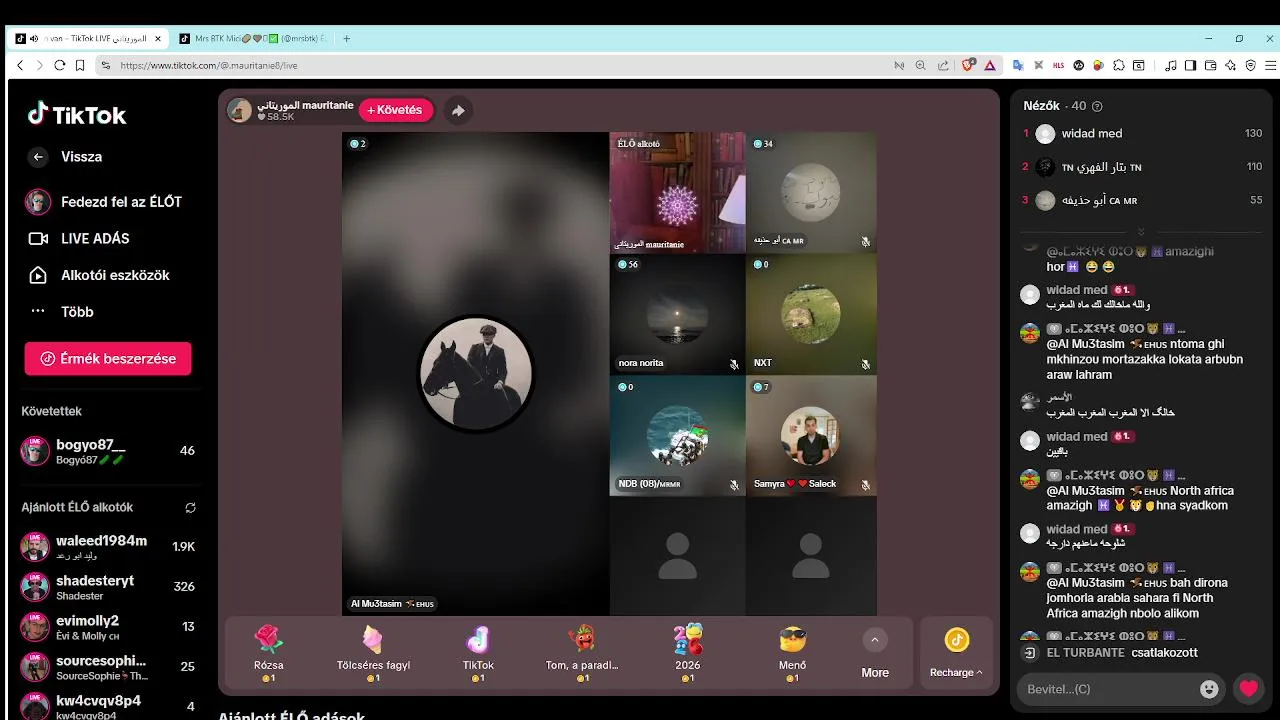Expand the viewers ranking list chevron
1280x720 pixels.
click(x=1141, y=231)
